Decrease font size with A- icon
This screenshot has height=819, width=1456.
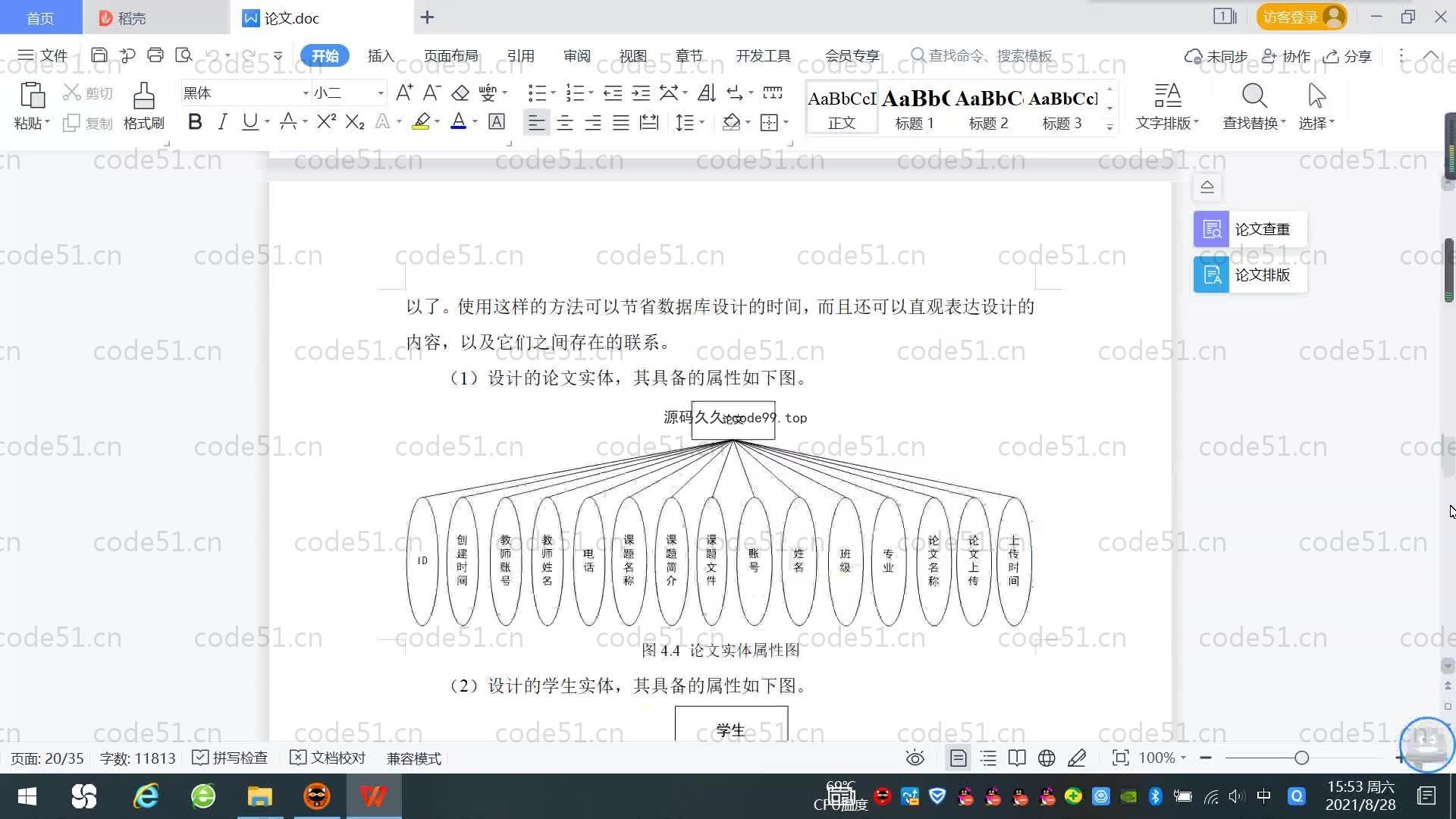[432, 93]
